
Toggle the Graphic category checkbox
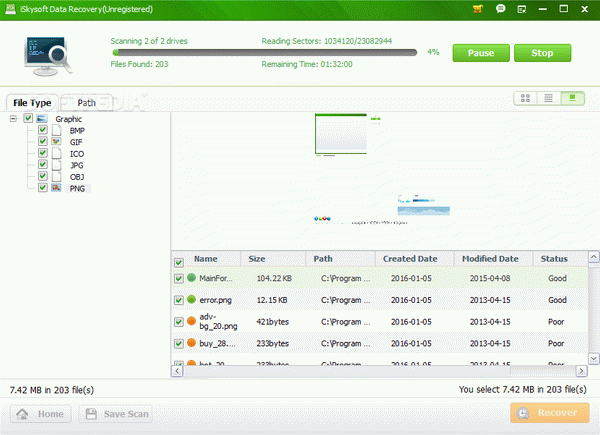click(28, 118)
